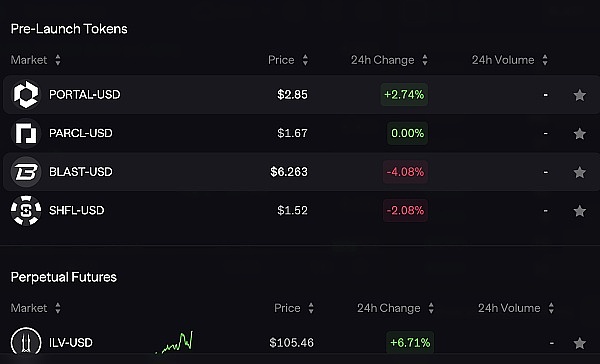
Task: Sort Perpetual Futures by 24h Change
Action: (x=395, y=308)
